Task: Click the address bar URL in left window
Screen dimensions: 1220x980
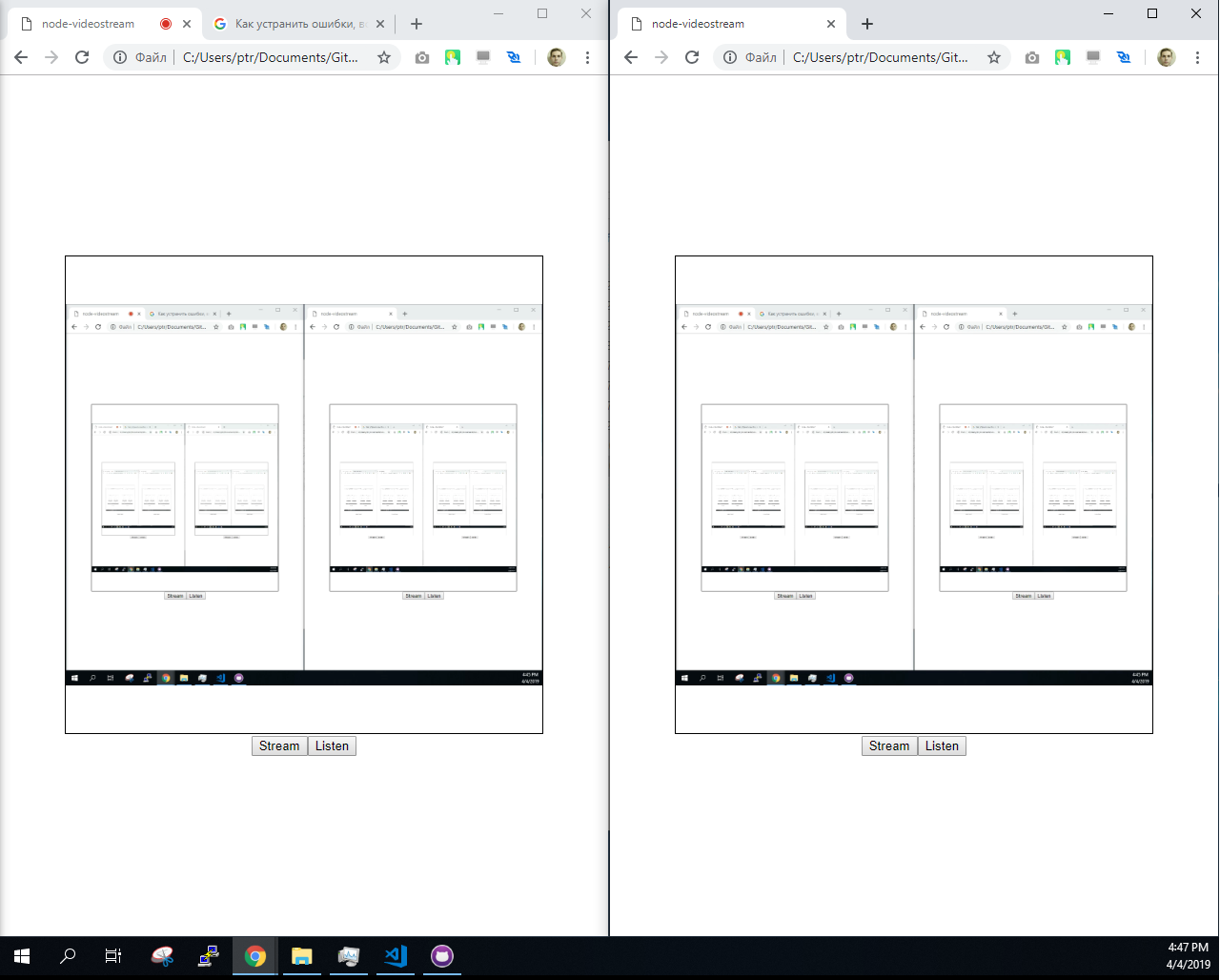Action: [271, 57]
